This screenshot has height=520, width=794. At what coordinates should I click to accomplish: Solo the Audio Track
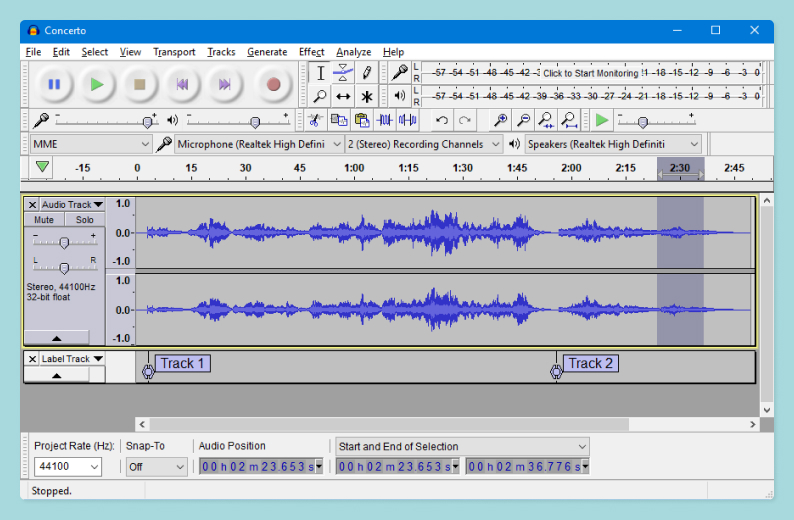[85, 220]
